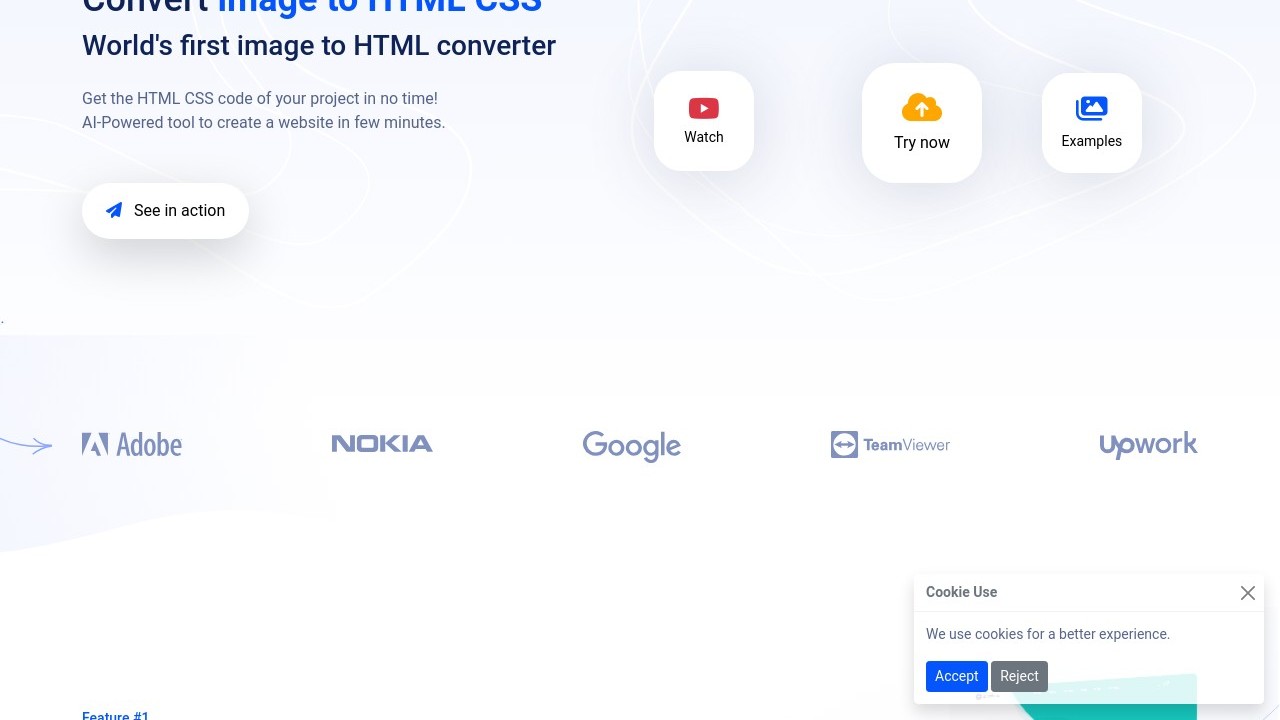Click the "Cookie Use" popup title
The height and width of the screenshot is (720, 1280).
tap(961, 592)
